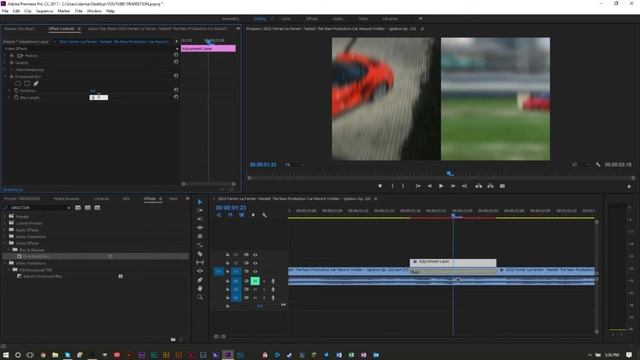This screenshot has height=360, width=640.
Task: Collapse the Video Effects folder
Action: coord(5,243)
